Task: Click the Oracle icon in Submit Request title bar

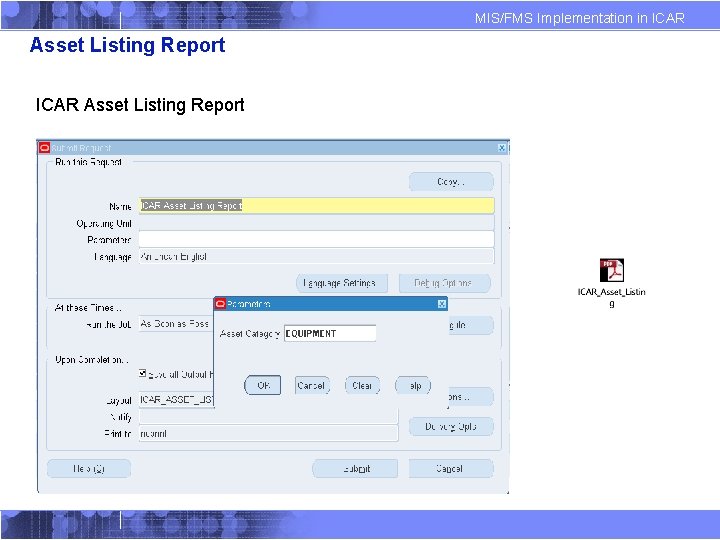Action: click(x=44, y=148)
